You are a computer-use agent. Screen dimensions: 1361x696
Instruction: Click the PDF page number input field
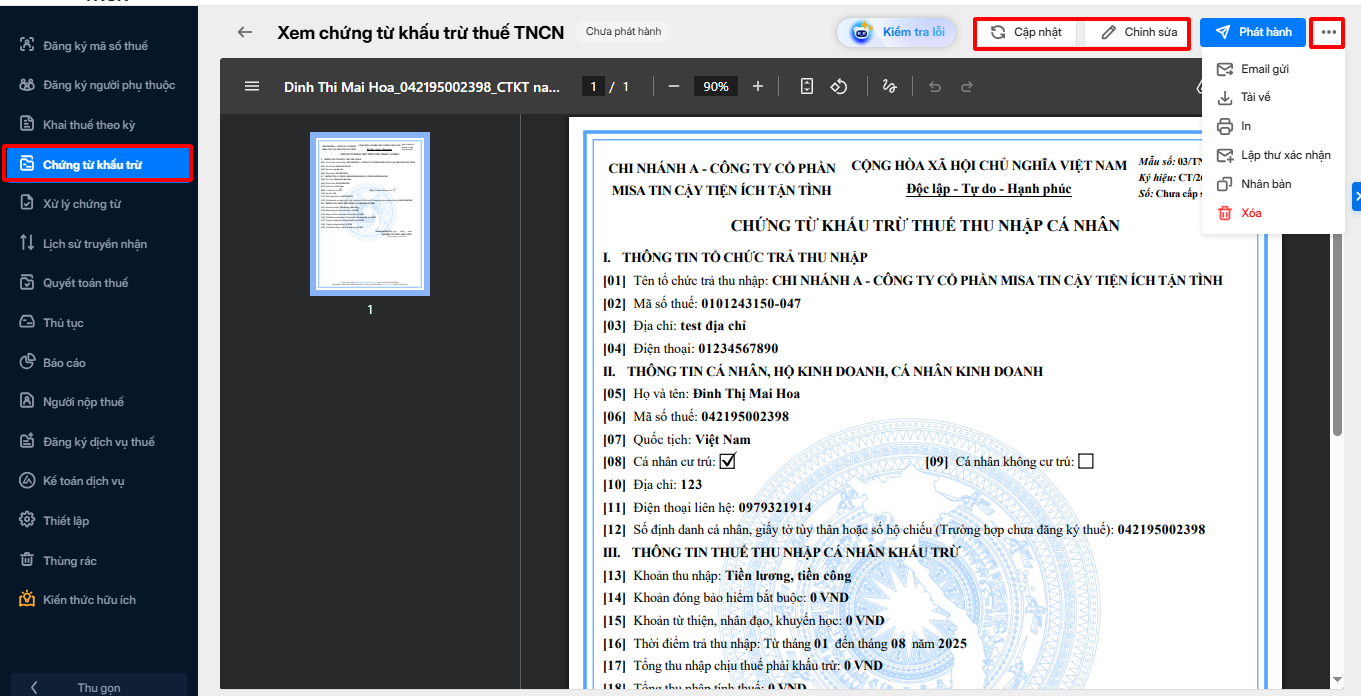pyautogui.click(x=594, y=87)
